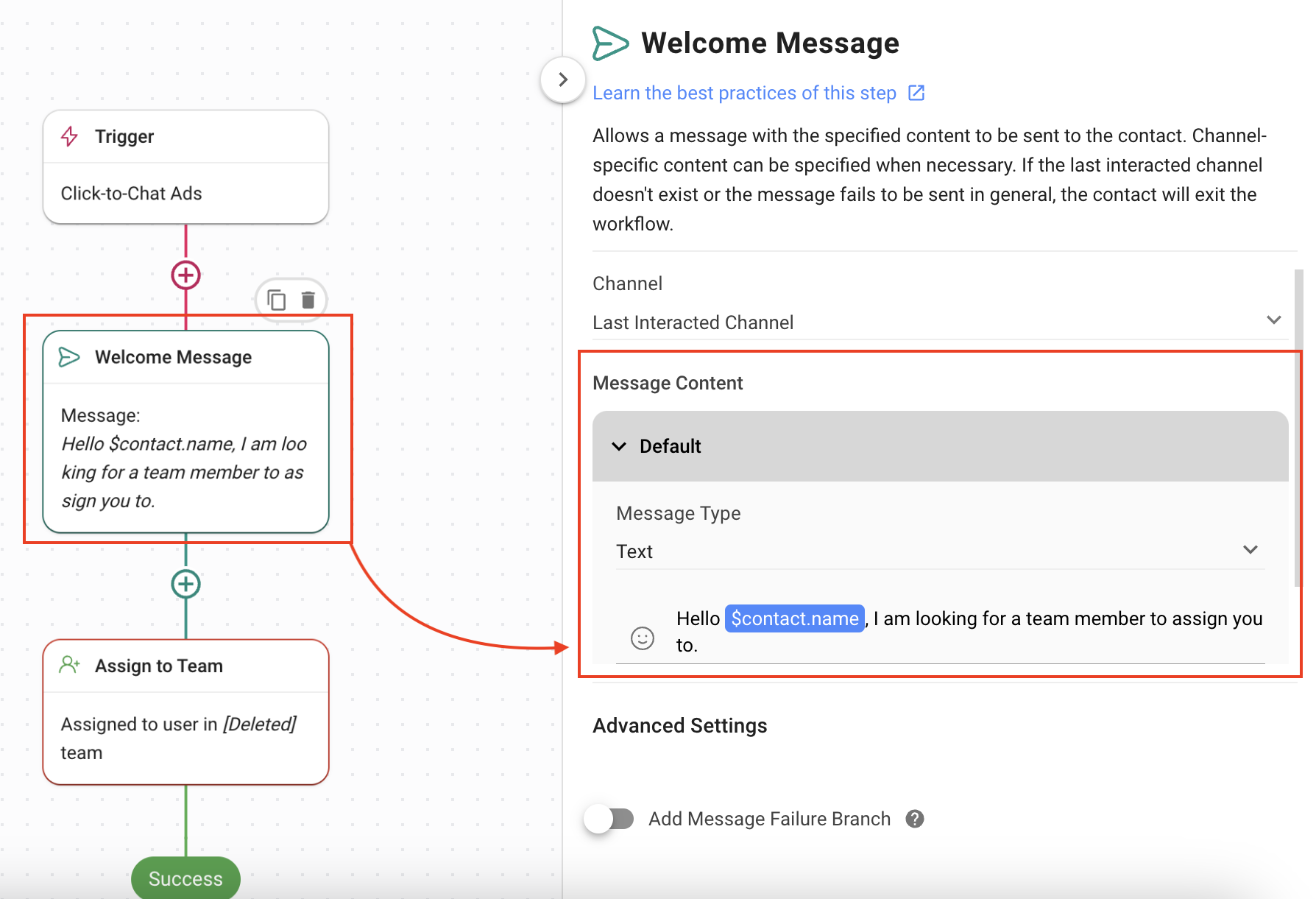Select the Trigger step node
Image resolution: width=1316 pixels, height=899 pixels.
[185, 168]
